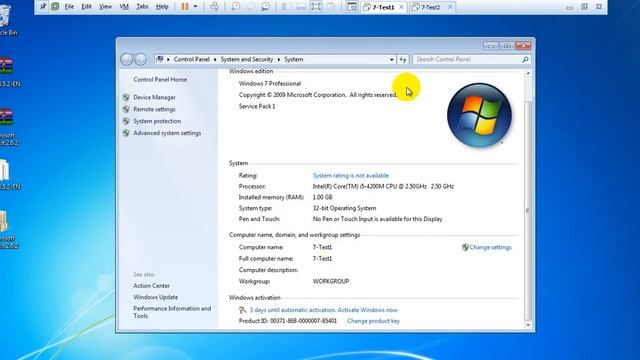
Task: Open the VM menu
Action: pyautogui.click(x=124, y=7)
